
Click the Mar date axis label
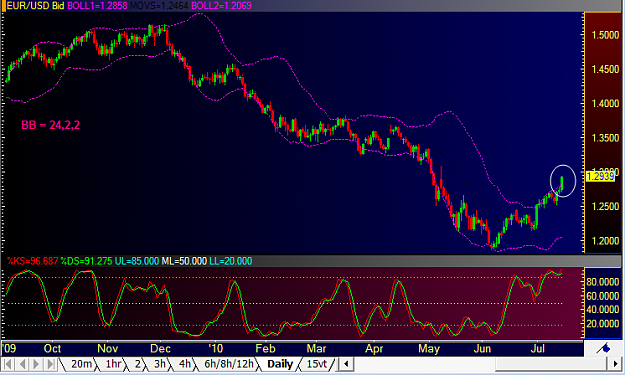pos(316,349)
